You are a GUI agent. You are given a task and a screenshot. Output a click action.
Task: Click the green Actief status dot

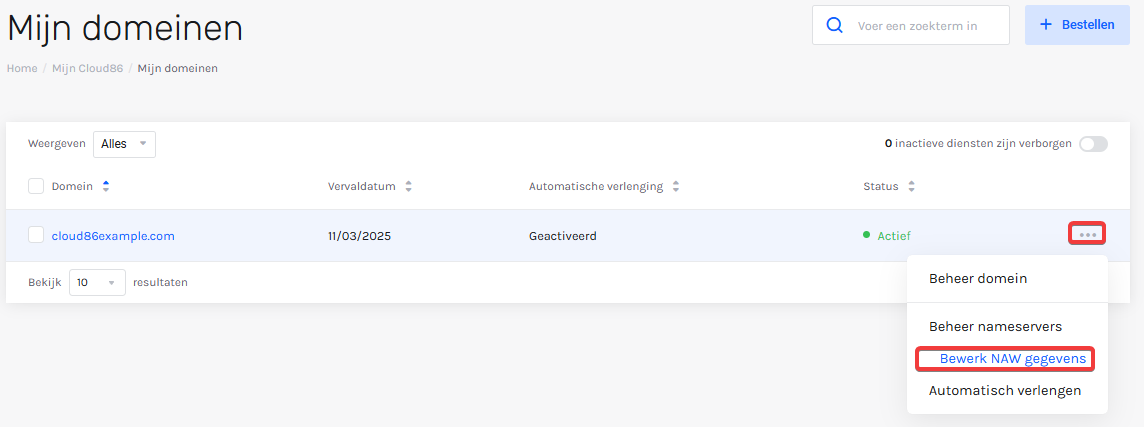coord(866,234)
